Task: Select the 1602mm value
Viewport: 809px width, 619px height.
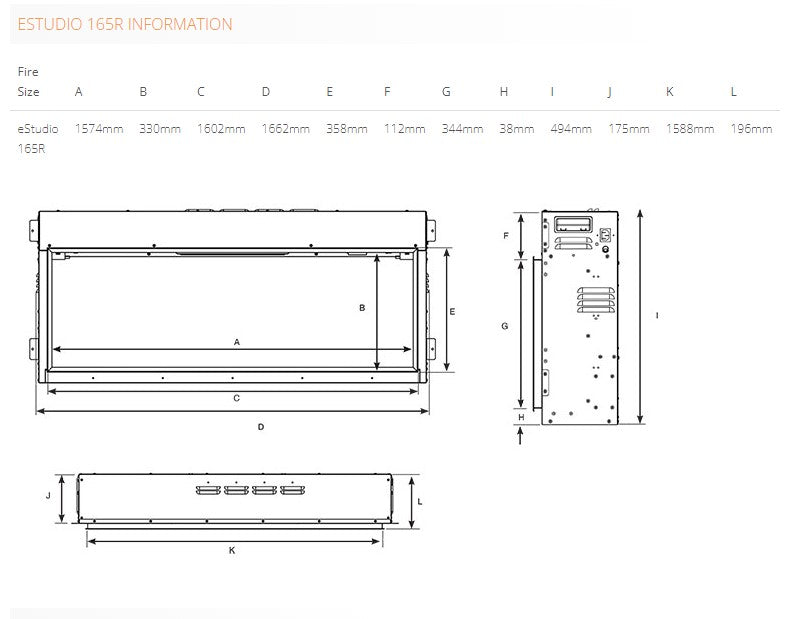Action: (x=221, y=128)
